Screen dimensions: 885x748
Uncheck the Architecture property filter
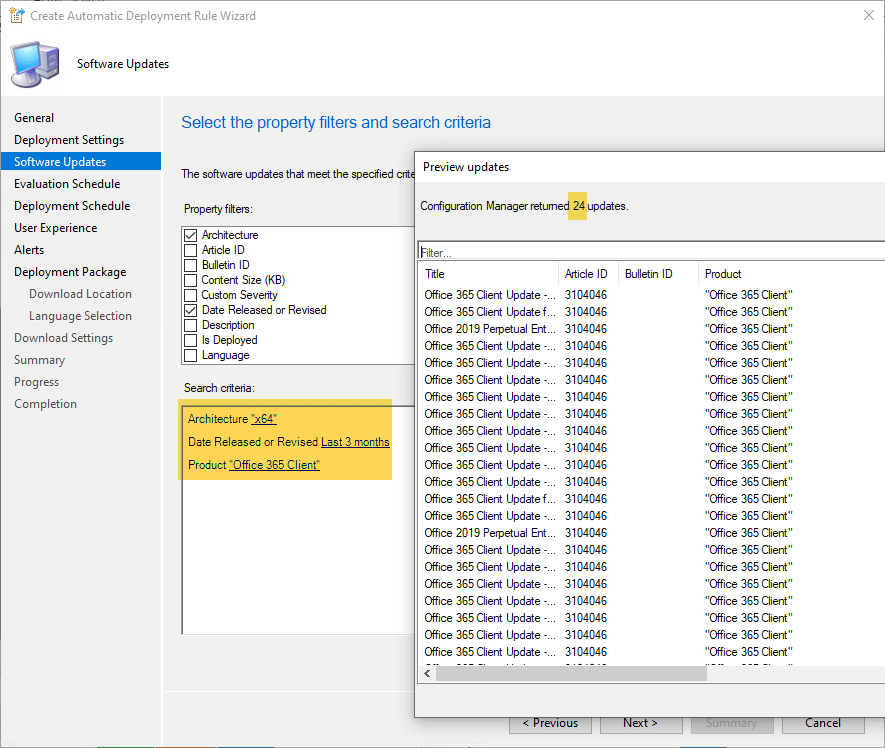click(191, 235)
